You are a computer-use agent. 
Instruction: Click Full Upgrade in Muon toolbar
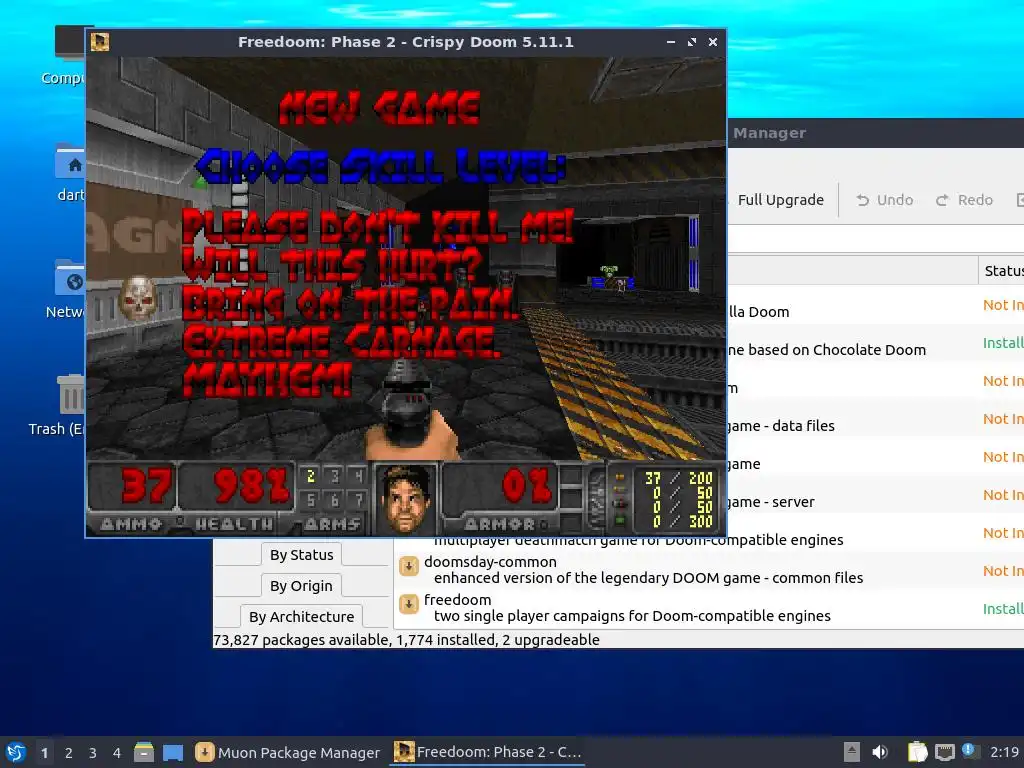click(x=780, y=200)
